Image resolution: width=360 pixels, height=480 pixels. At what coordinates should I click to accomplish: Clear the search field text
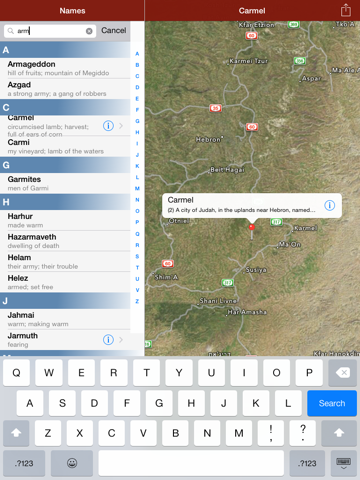[x=89, y=31]
